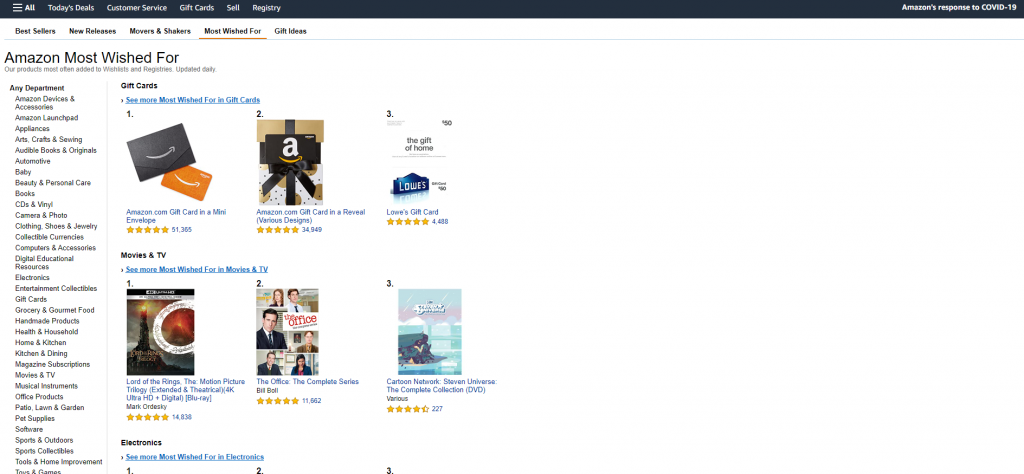1024x474 pixels.
Task: Open Home & Kitchen department
Action: (x=40, y=343)
